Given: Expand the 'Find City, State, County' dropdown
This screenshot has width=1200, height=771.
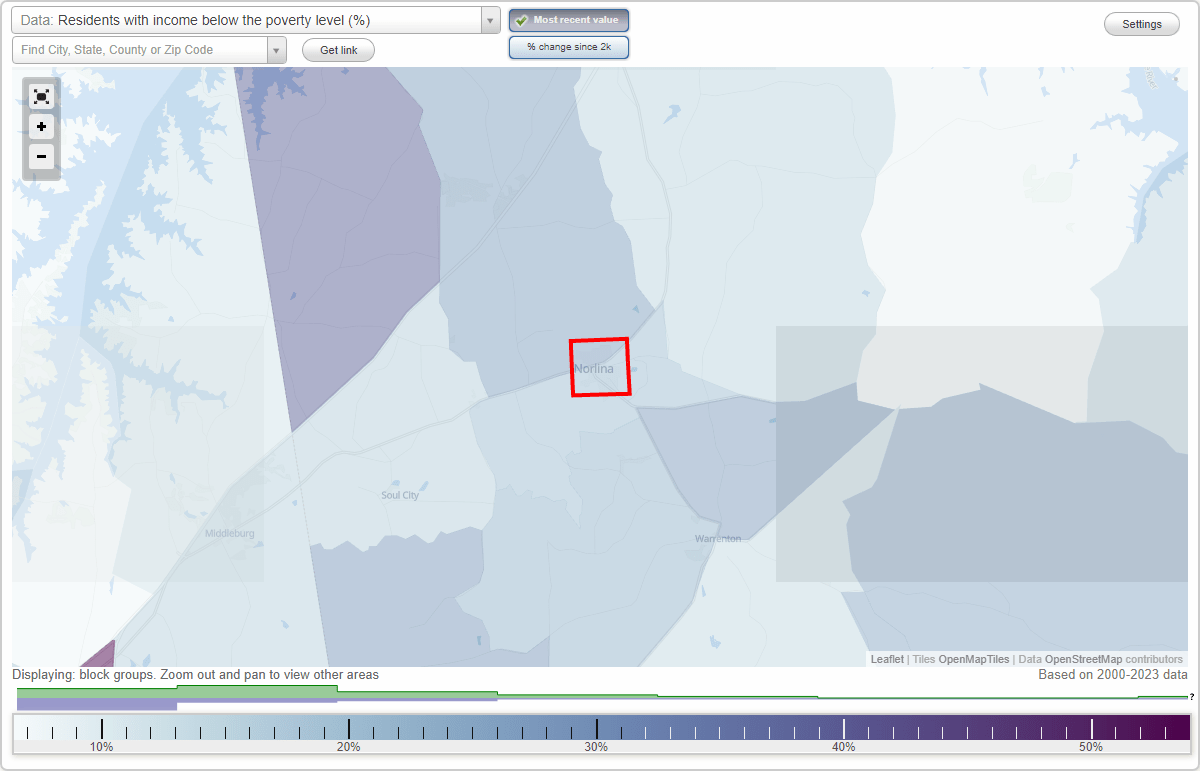Looking at the screenshot, I should 278,49.
